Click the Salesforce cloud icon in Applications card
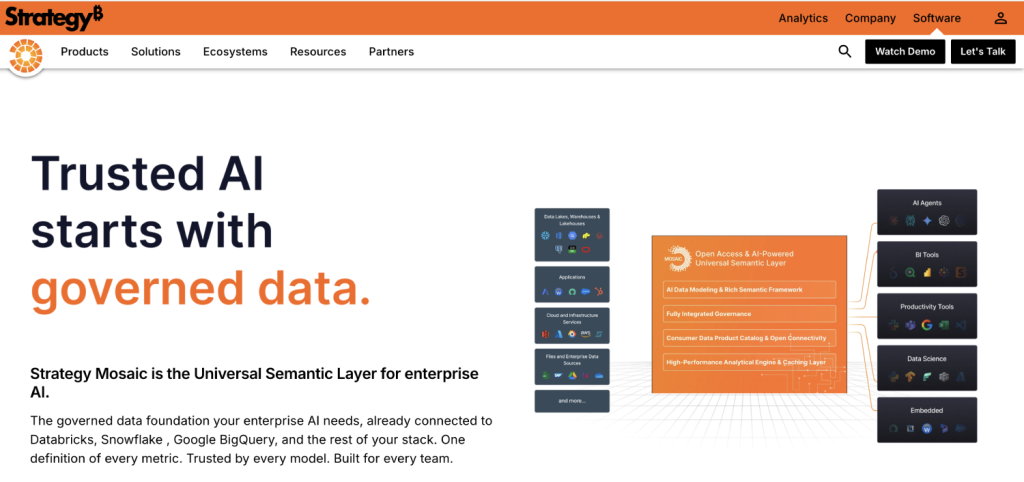The image size is (1024, 482). coord(585,291)
